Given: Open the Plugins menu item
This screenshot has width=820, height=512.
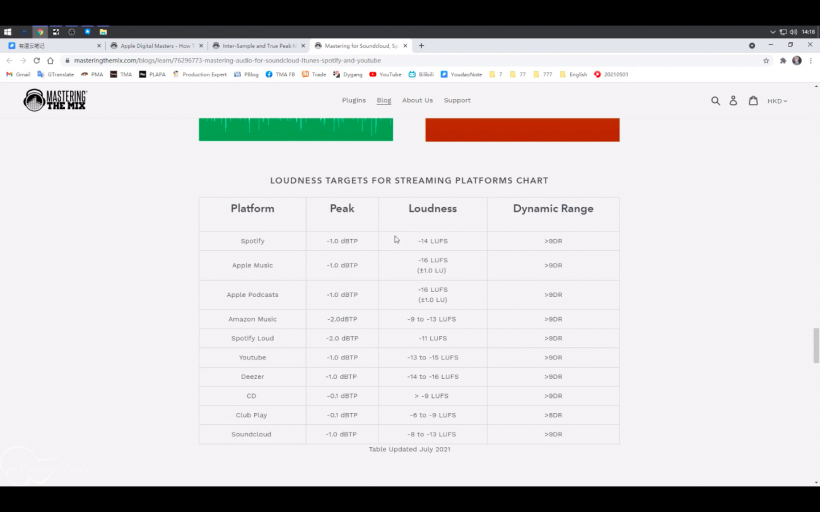Looking at the screenshot, I should [354, 100].
